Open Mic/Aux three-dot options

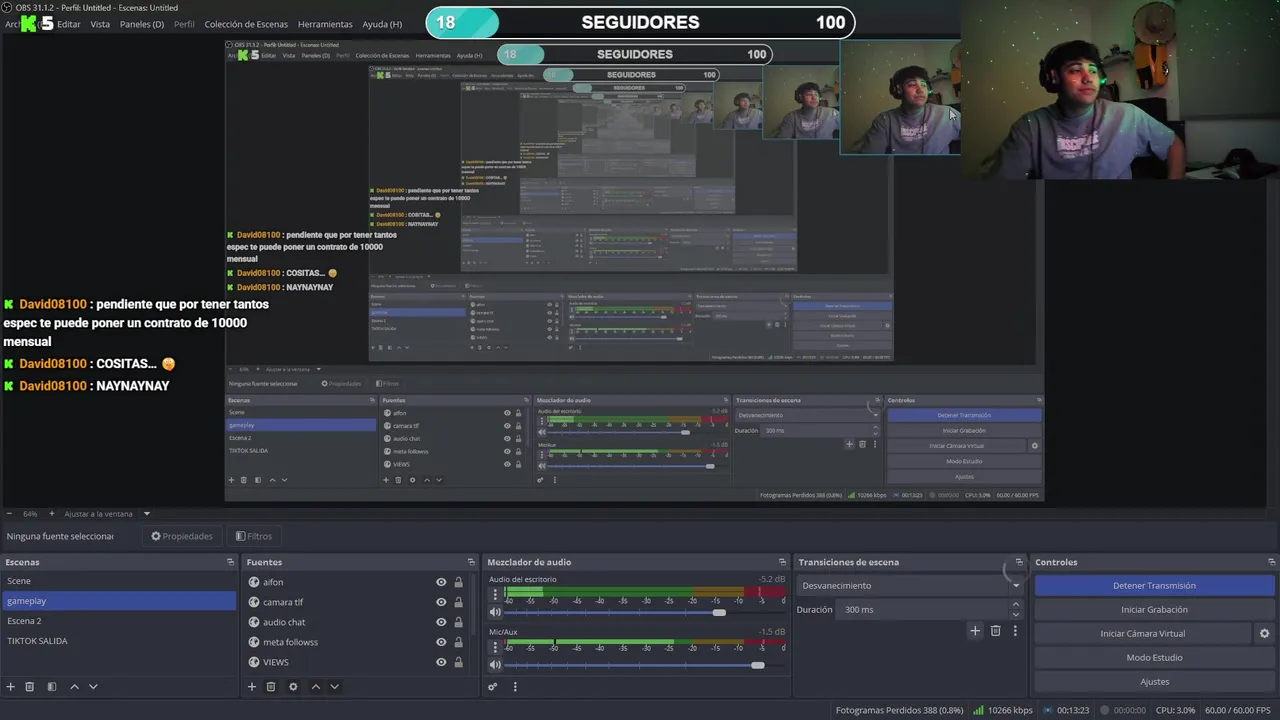[495, 647]
